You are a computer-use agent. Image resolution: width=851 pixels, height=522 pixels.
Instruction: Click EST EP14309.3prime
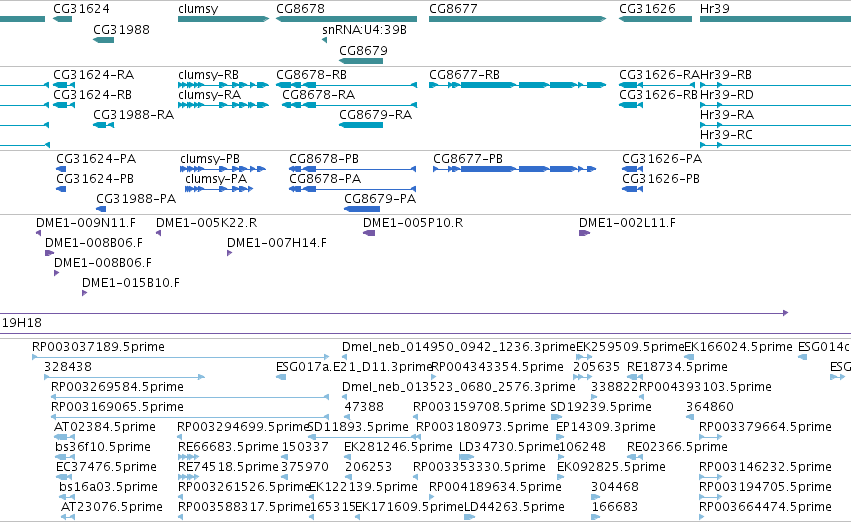pyautogui.click(x=606, y=427)
